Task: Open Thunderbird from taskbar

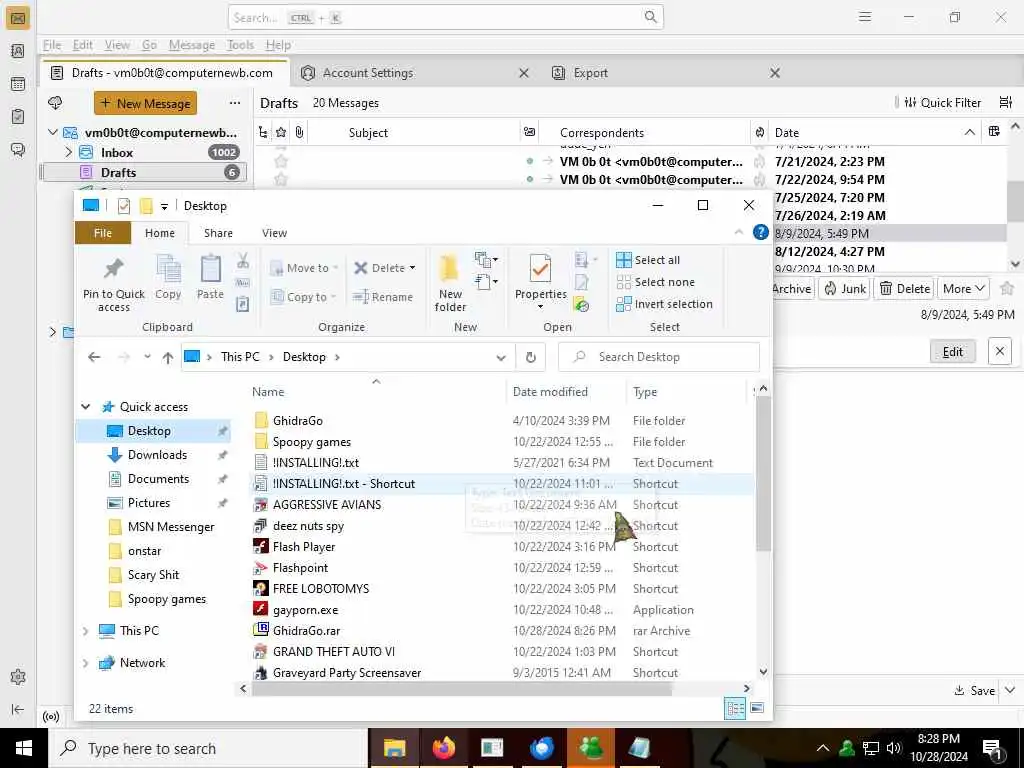Action: (x=541, y=748)
